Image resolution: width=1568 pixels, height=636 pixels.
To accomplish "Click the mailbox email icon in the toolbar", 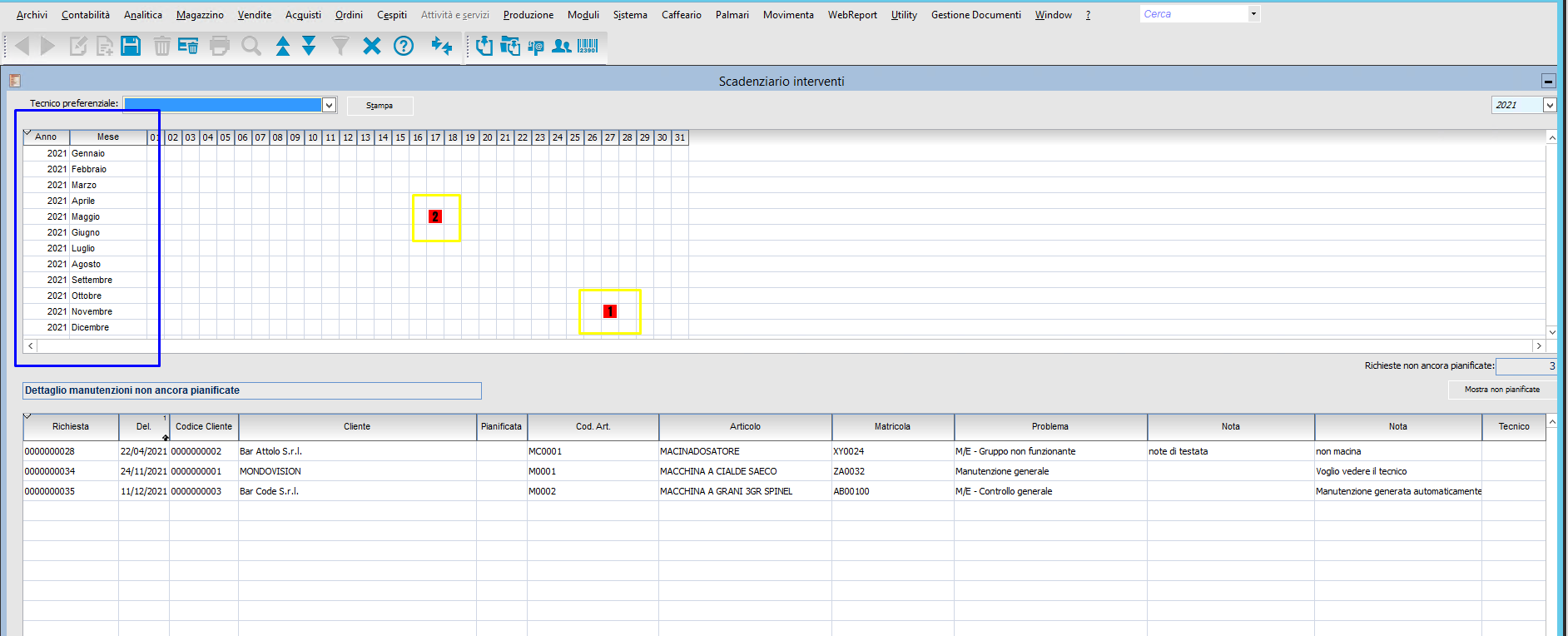I will 536,47.
